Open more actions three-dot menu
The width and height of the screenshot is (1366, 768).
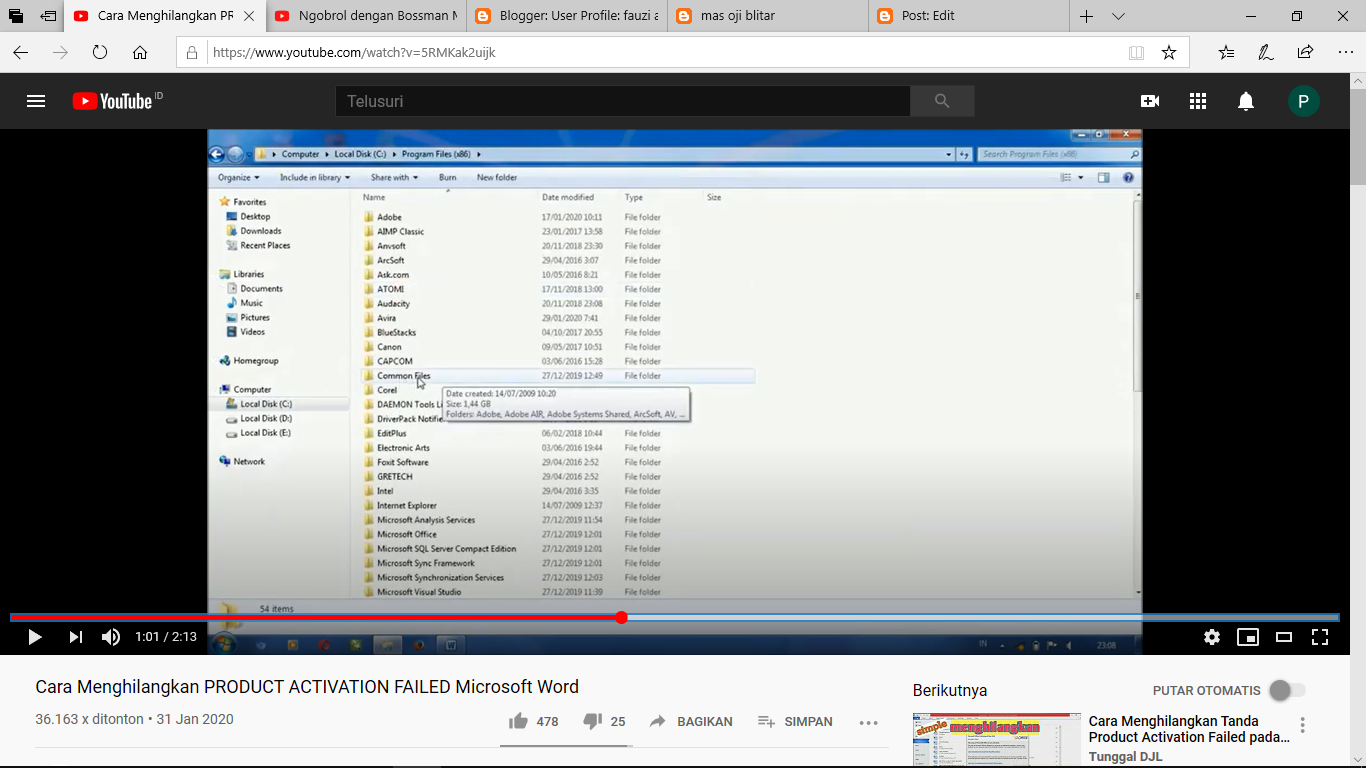pos(868,722)
